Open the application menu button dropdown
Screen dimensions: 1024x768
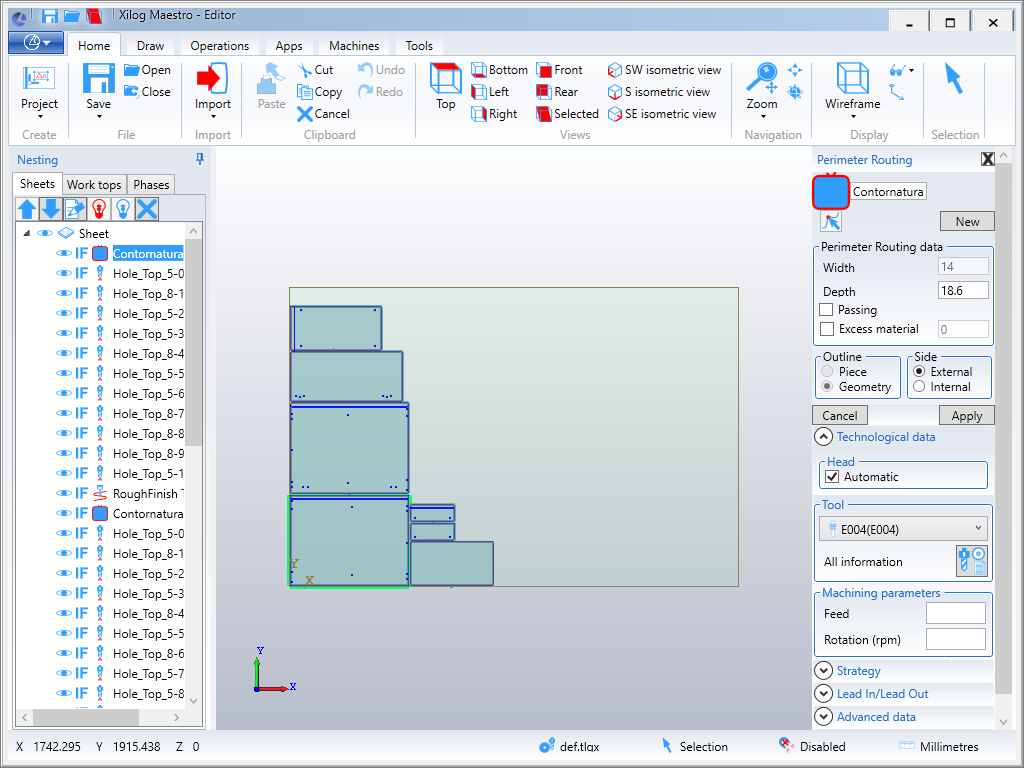[36, 43]
